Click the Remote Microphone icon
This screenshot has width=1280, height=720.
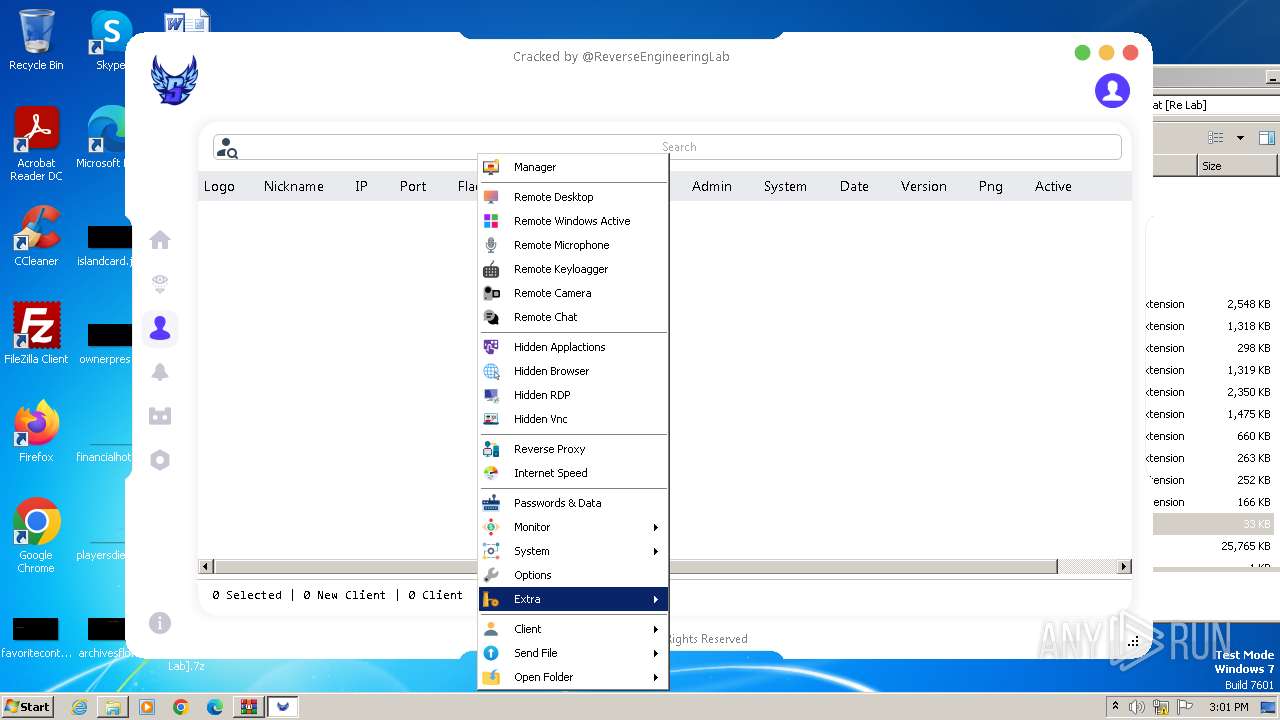[491, 245]
